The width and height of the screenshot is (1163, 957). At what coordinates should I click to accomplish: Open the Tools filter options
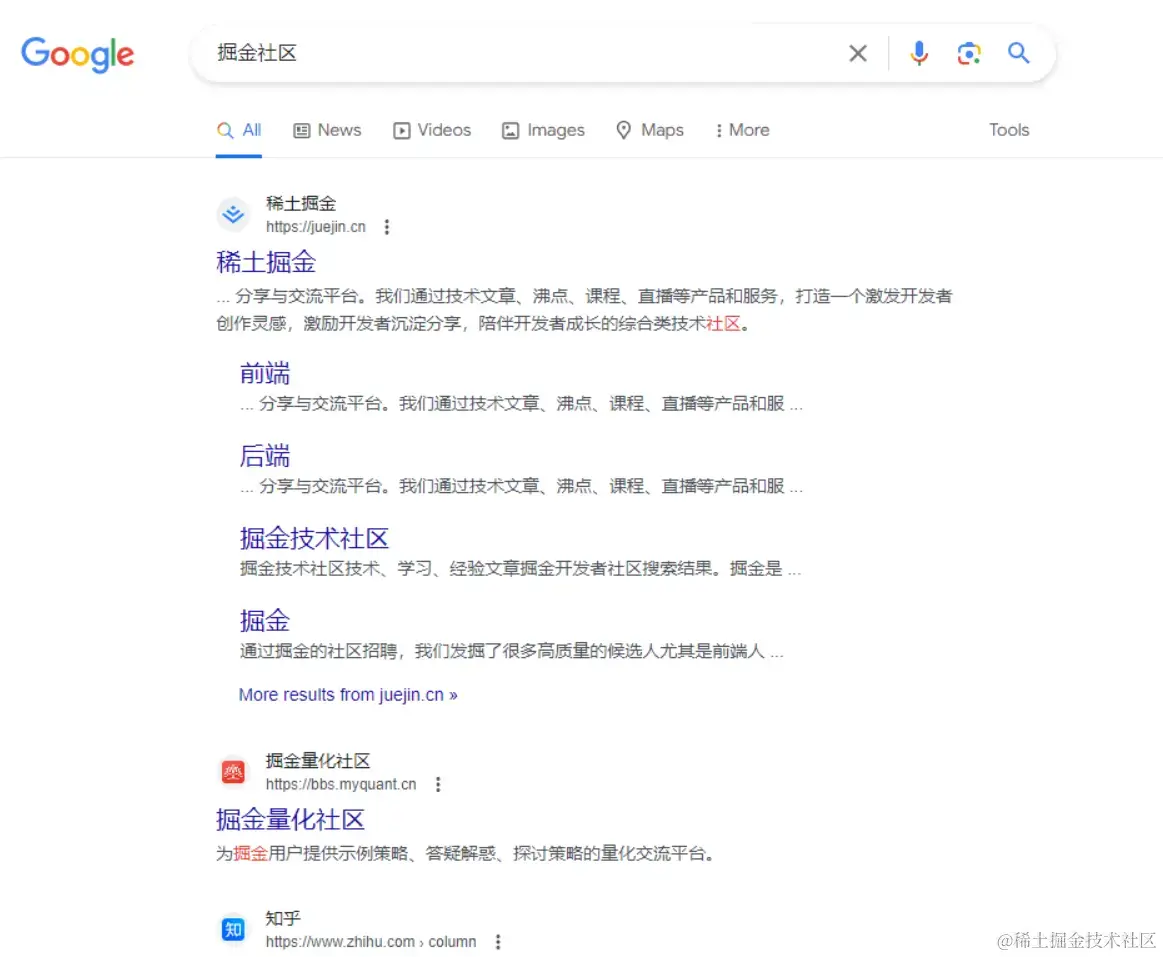1009,130
